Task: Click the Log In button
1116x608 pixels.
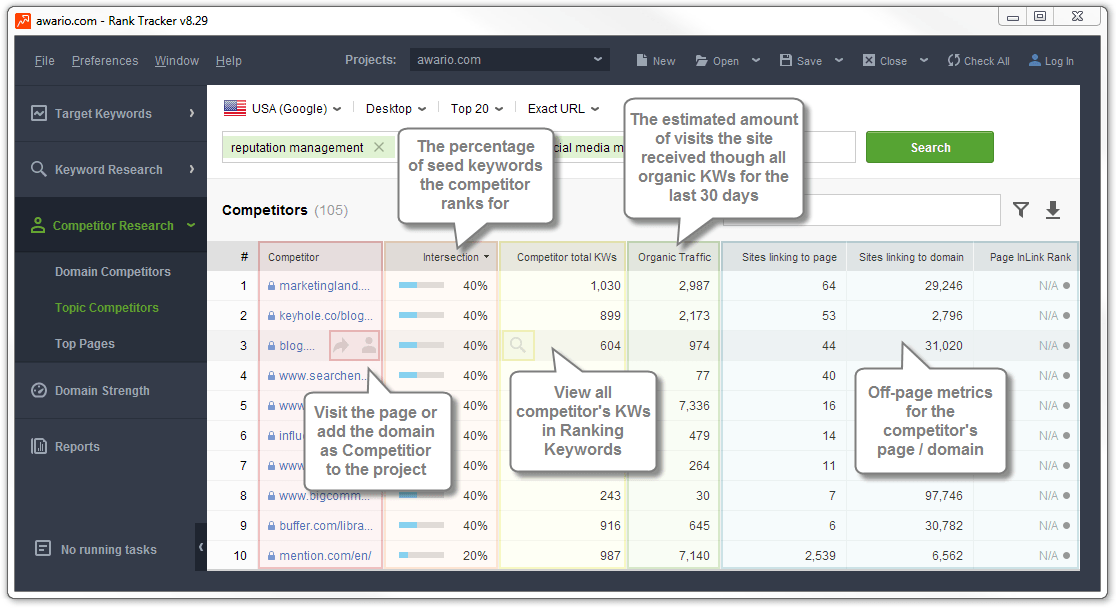Action: coord(1051,61)
